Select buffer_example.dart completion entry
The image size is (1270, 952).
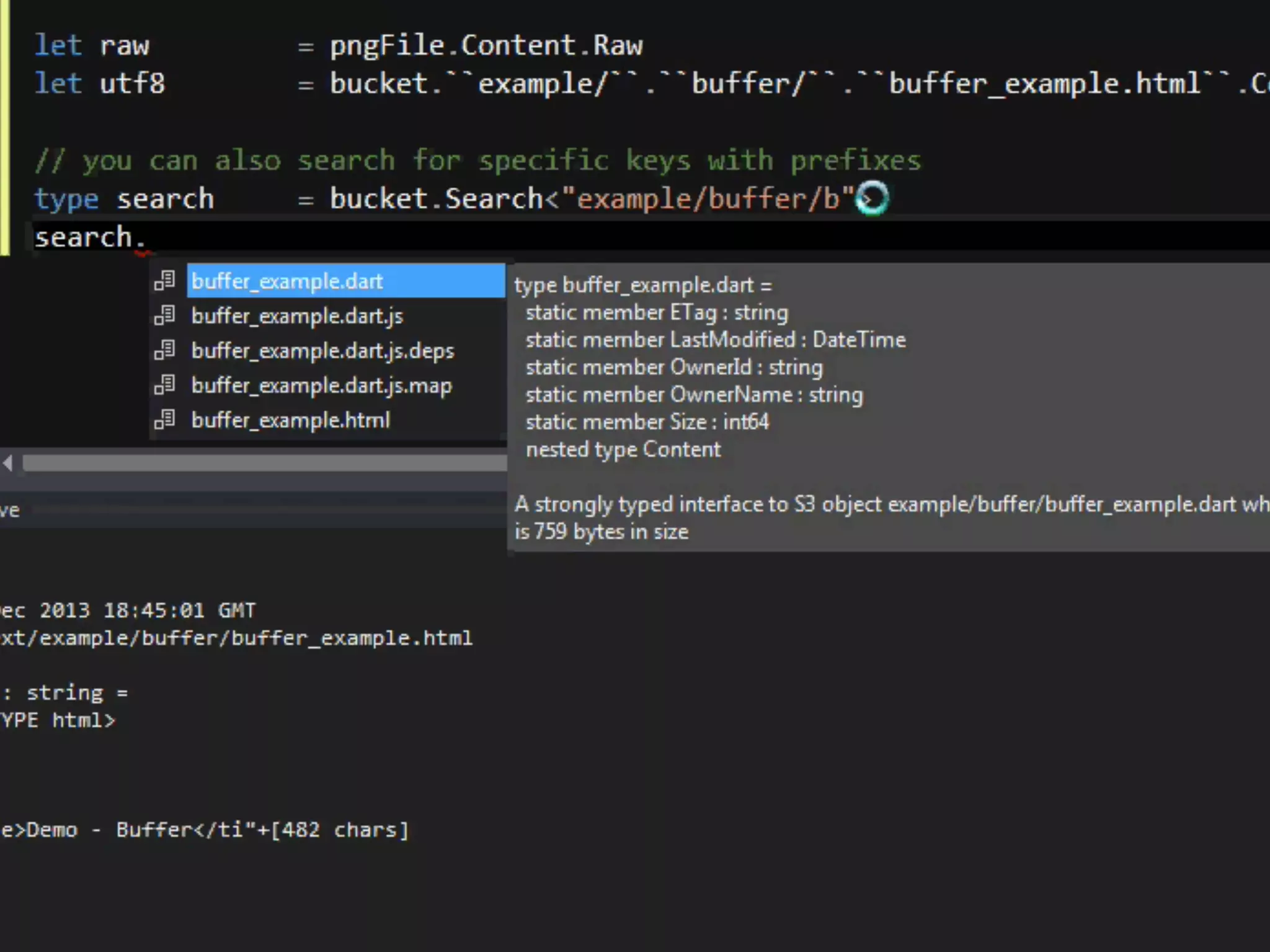(x=286, y=281)
